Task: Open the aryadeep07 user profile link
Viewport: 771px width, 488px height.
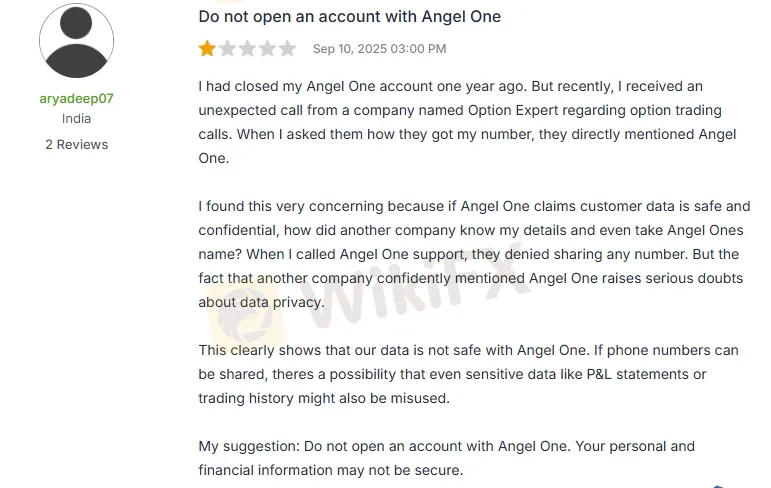Action: tap(76, 98)
